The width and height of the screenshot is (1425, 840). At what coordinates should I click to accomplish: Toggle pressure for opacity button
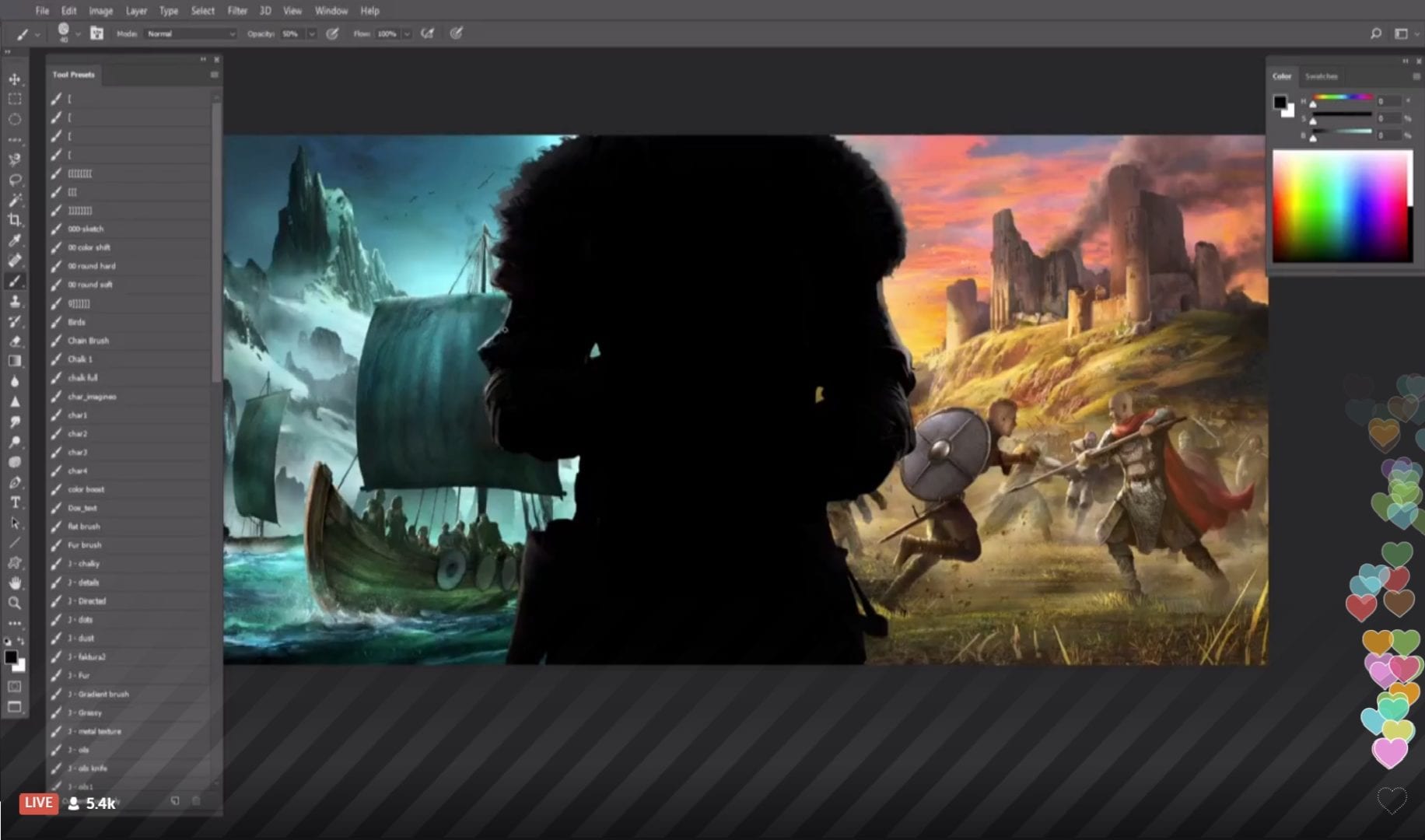pos(332,33)
